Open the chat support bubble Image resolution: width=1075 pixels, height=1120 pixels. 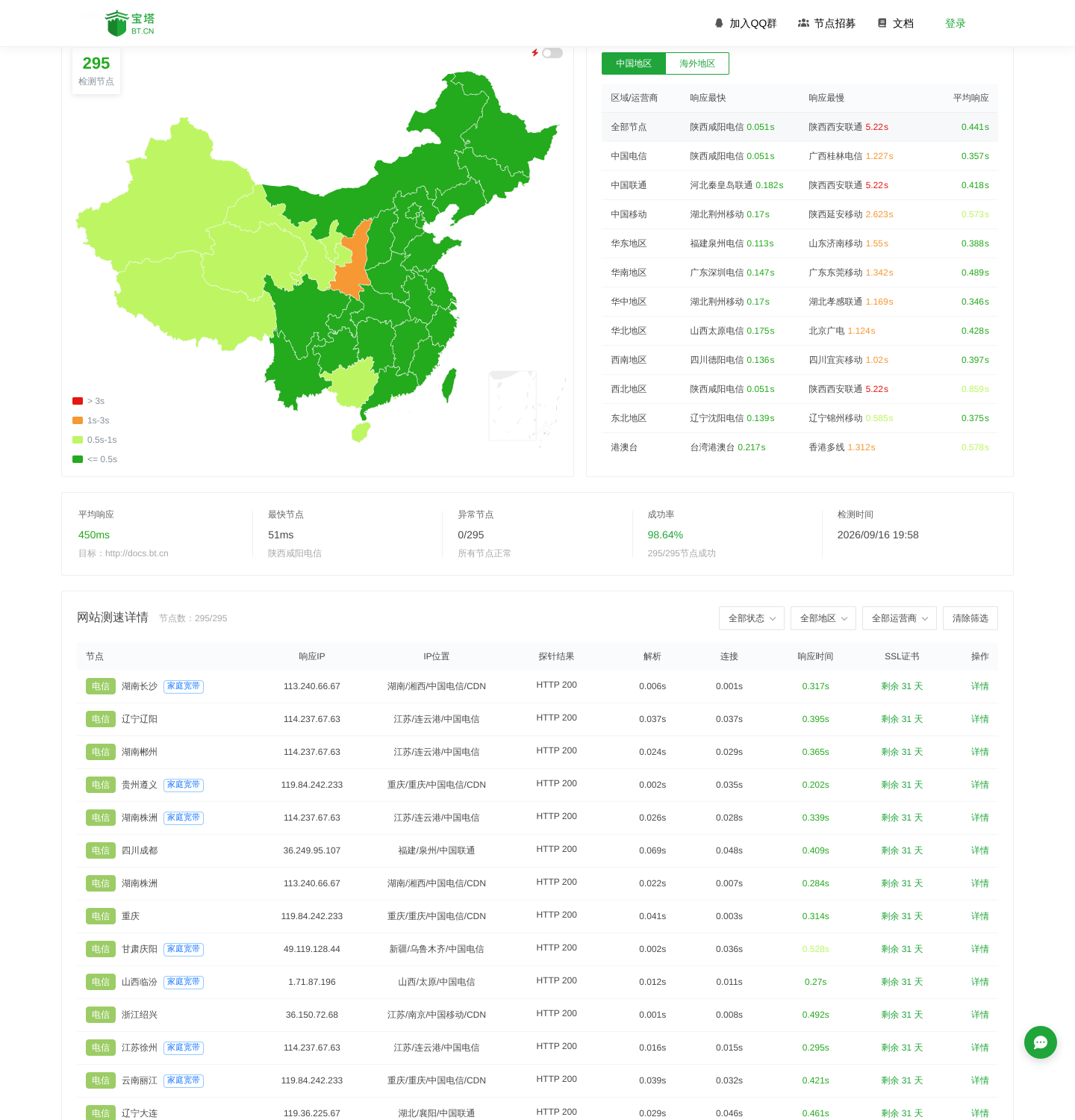click(x=1041, y=1042)
